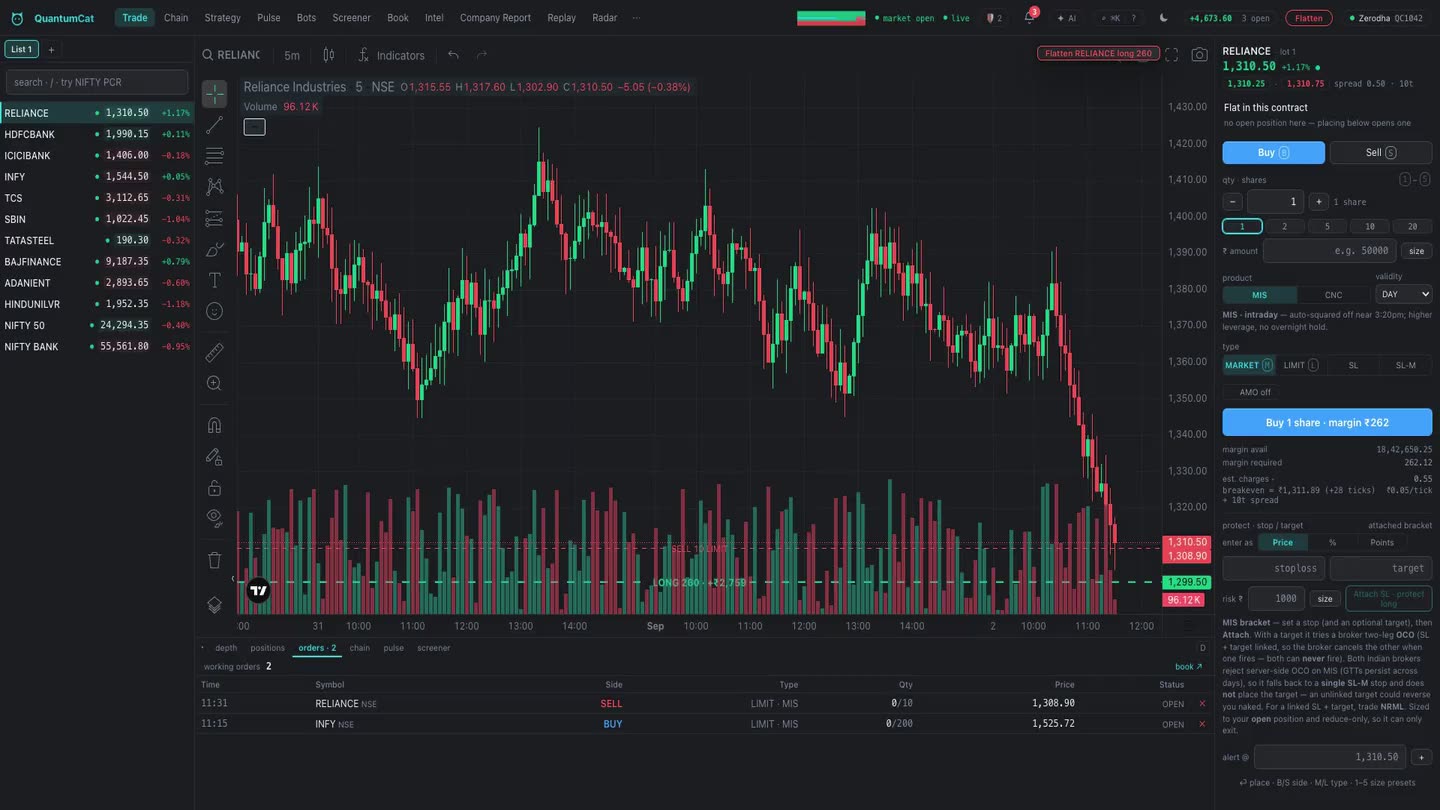Switch to the positions tab
The height and width of the screenshot is (810, 1440).
(267, 648)
